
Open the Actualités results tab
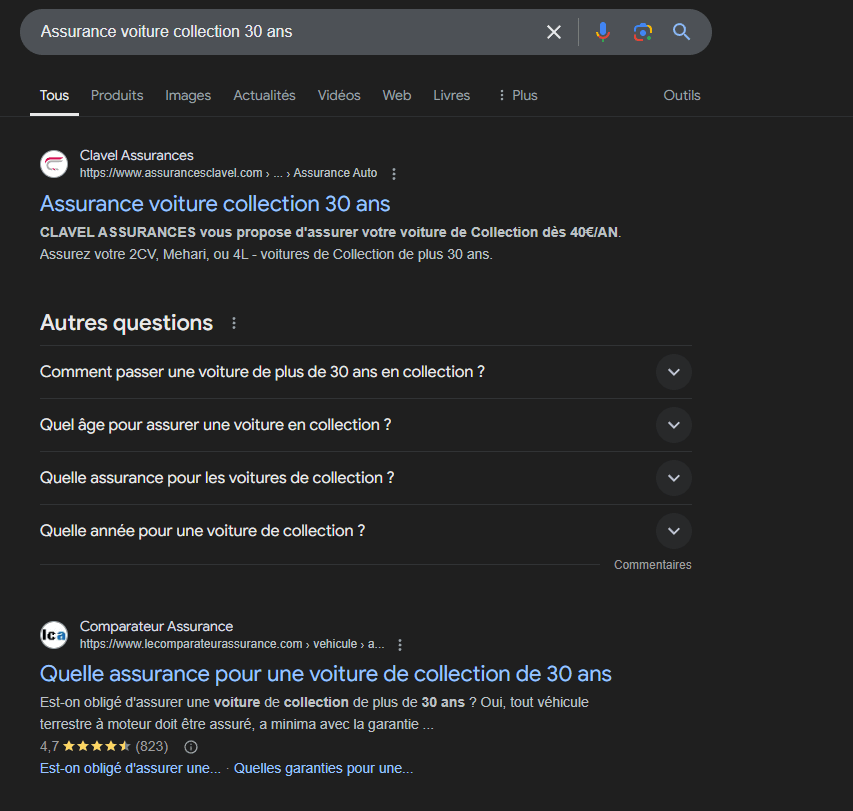[x=263, y=95]
